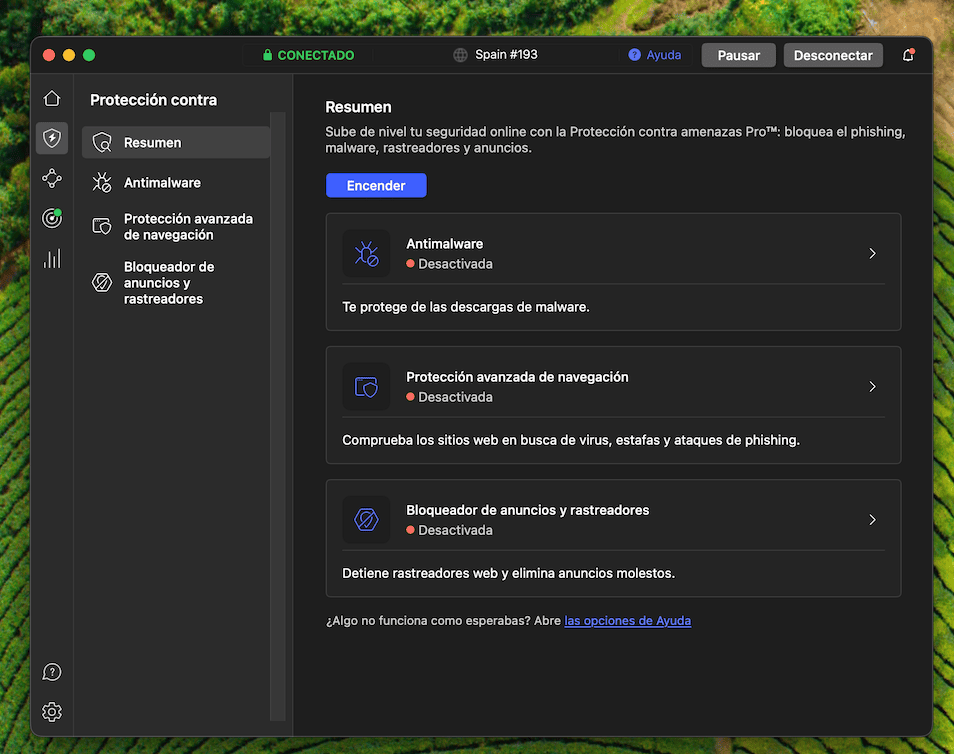Viewport: 954px width, 754px height.
Task: Click the green lock CONECTADO icon
Action: 267,55
